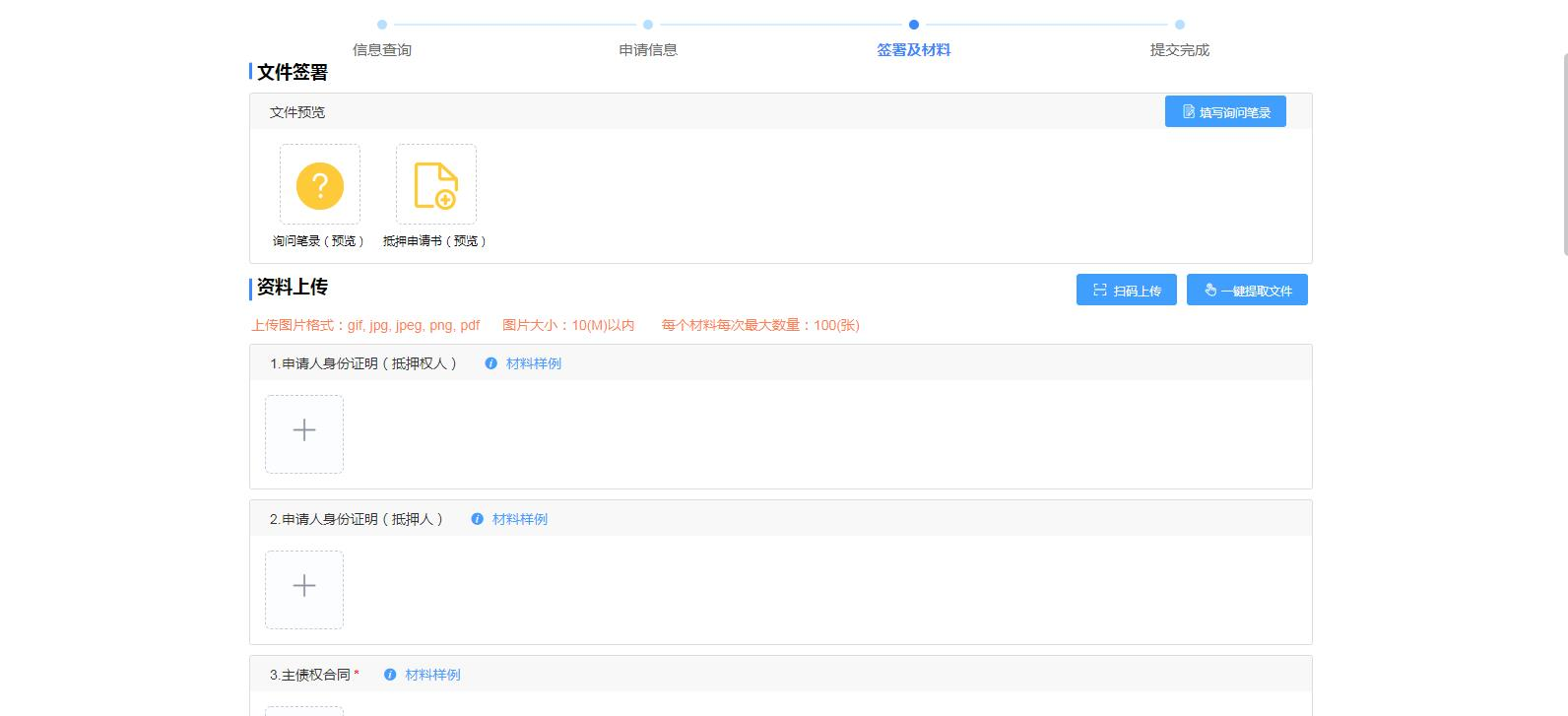
Task: Open the 抵押申请书 preview document icon
Action: pos(436,185)
